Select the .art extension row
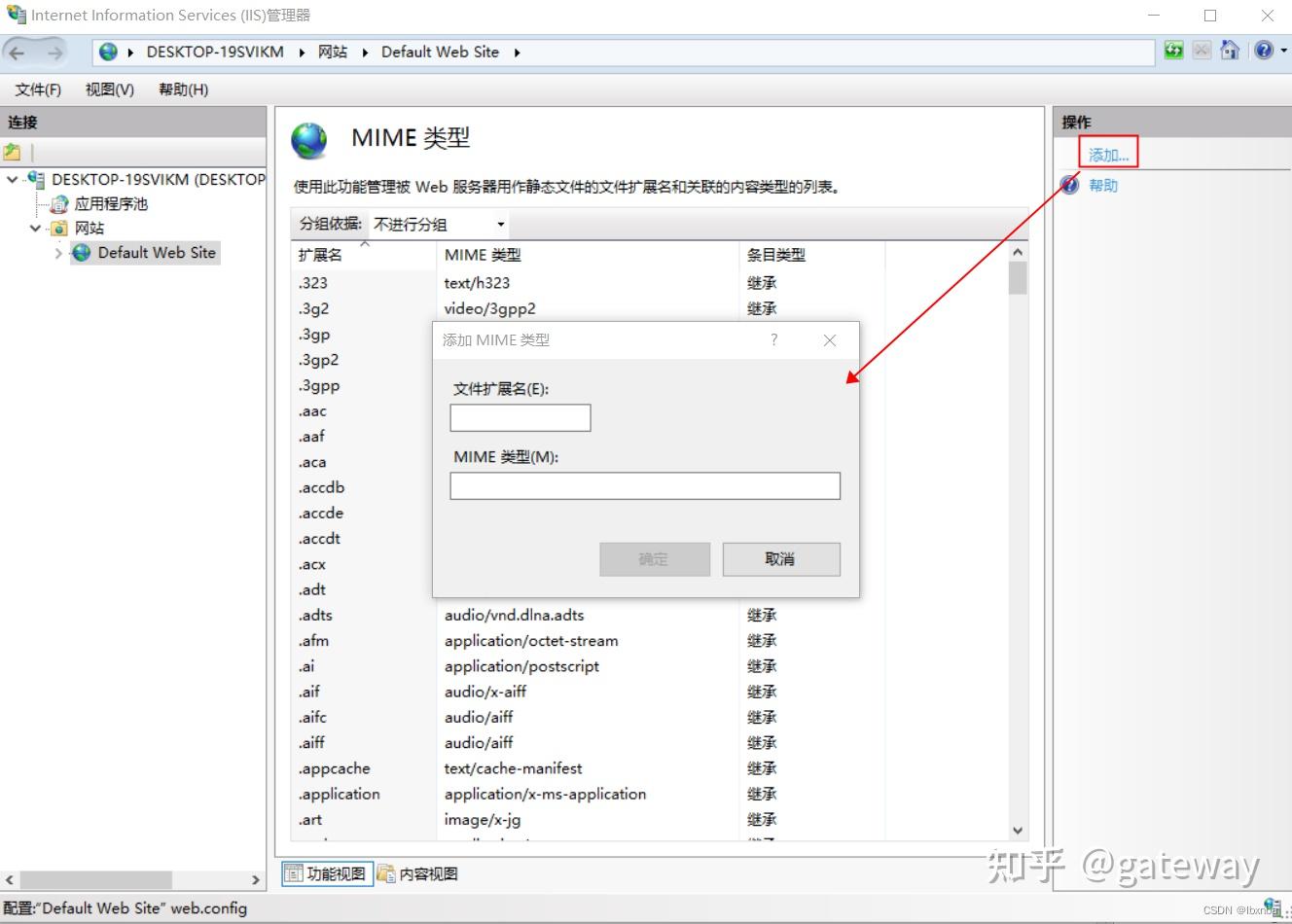The image size is (1292, 924). coord(309,819)
